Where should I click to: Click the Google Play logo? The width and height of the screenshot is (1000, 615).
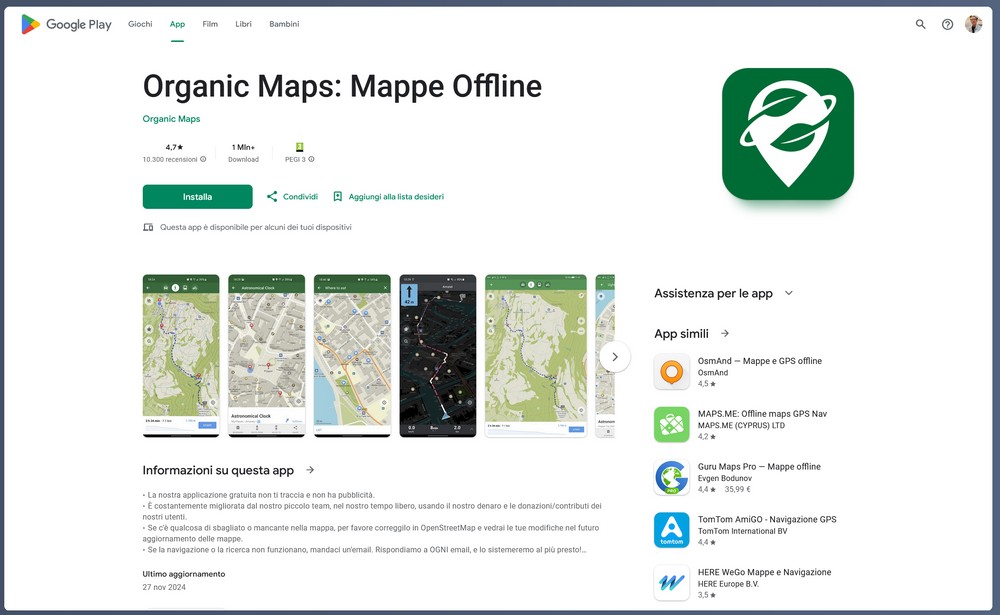(x=67, y=24)
